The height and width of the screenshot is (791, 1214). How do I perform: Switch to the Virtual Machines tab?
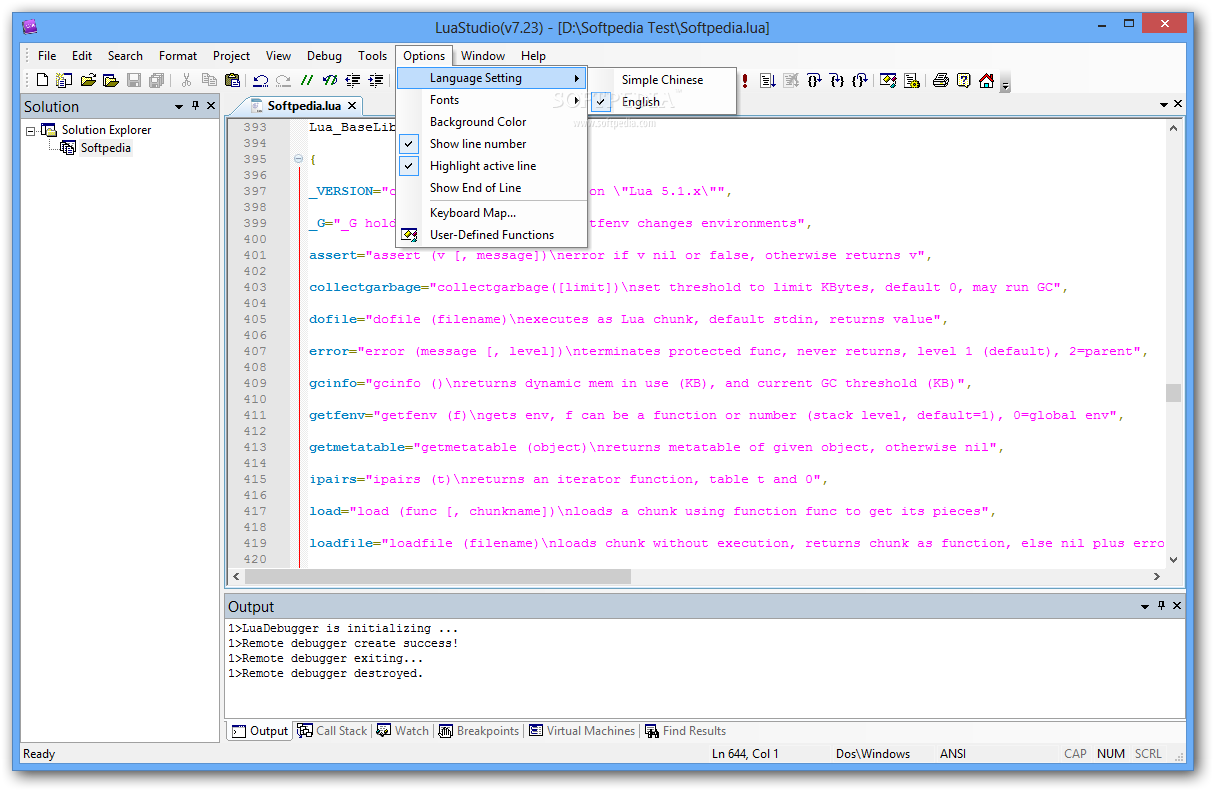[x=582, y=731]
